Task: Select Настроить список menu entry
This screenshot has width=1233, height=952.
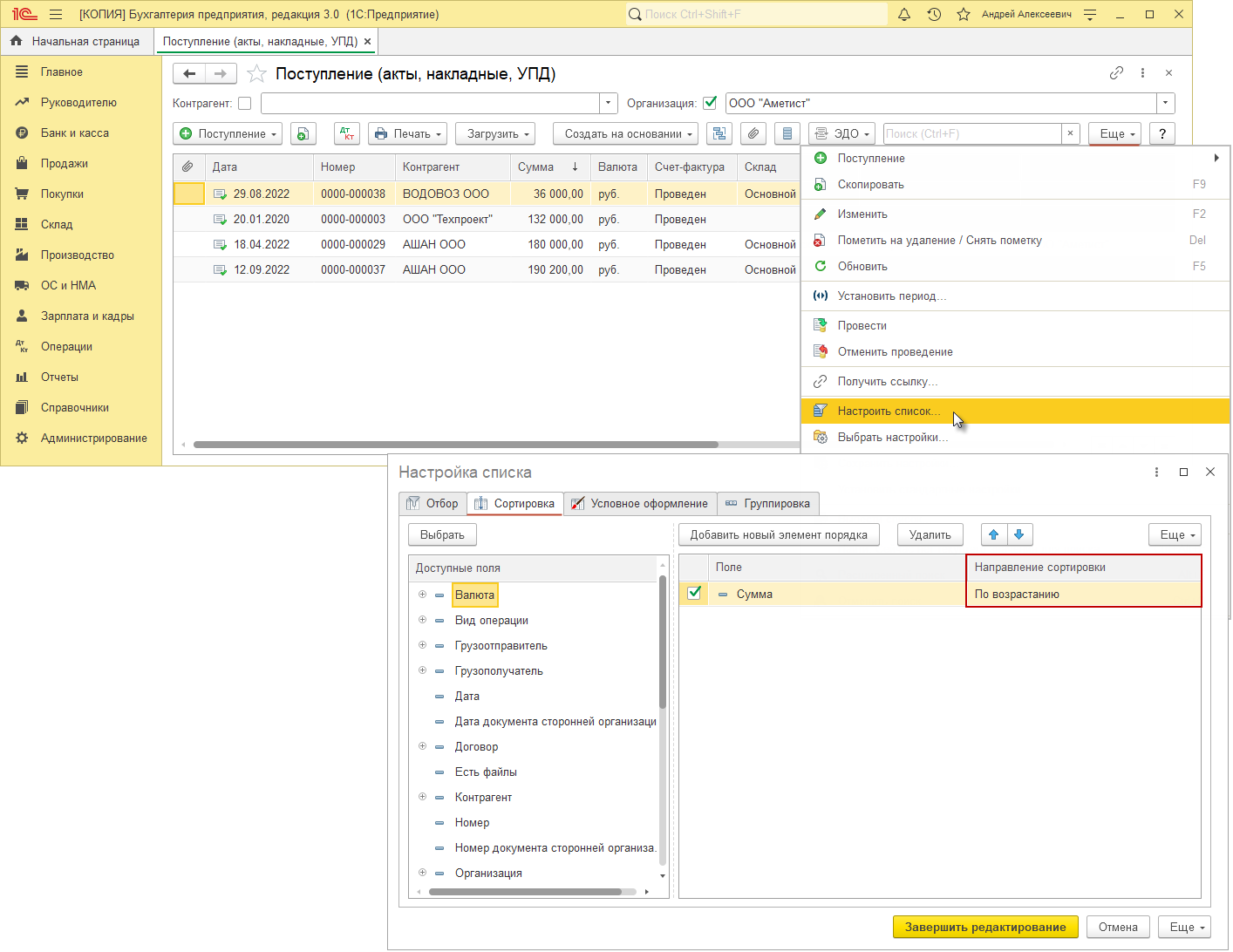Action: pos(1015,411)
